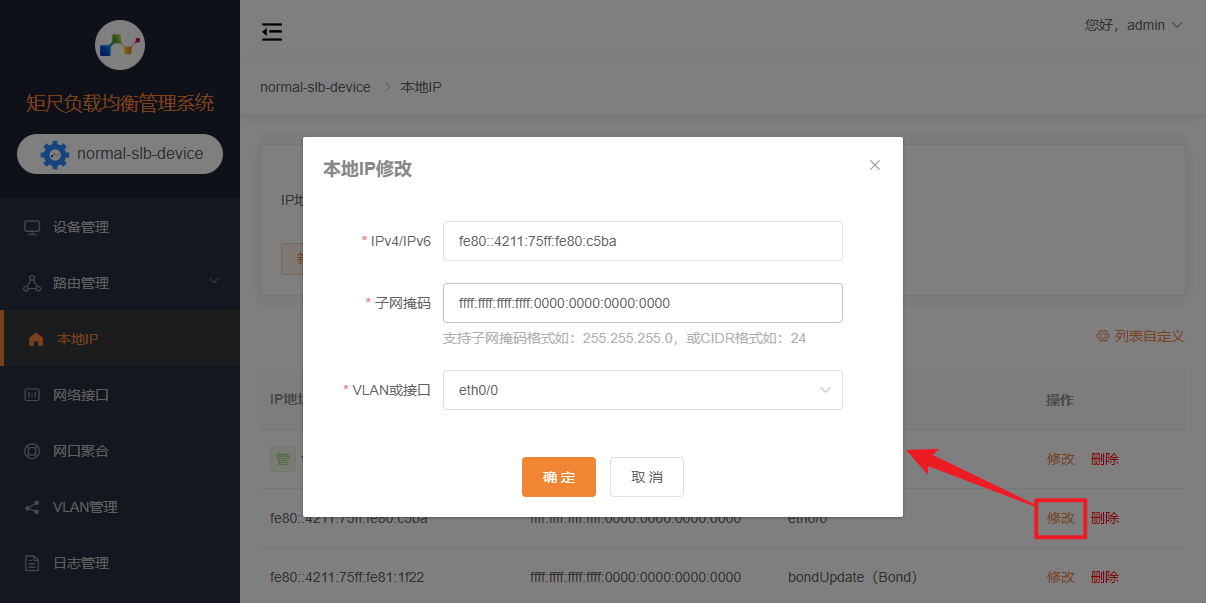Viewport: 1206px width, 603px height.
Task: Click the 网口聚合 icon in sidebar
Action: pyautogui.click(x=32, y=451)
